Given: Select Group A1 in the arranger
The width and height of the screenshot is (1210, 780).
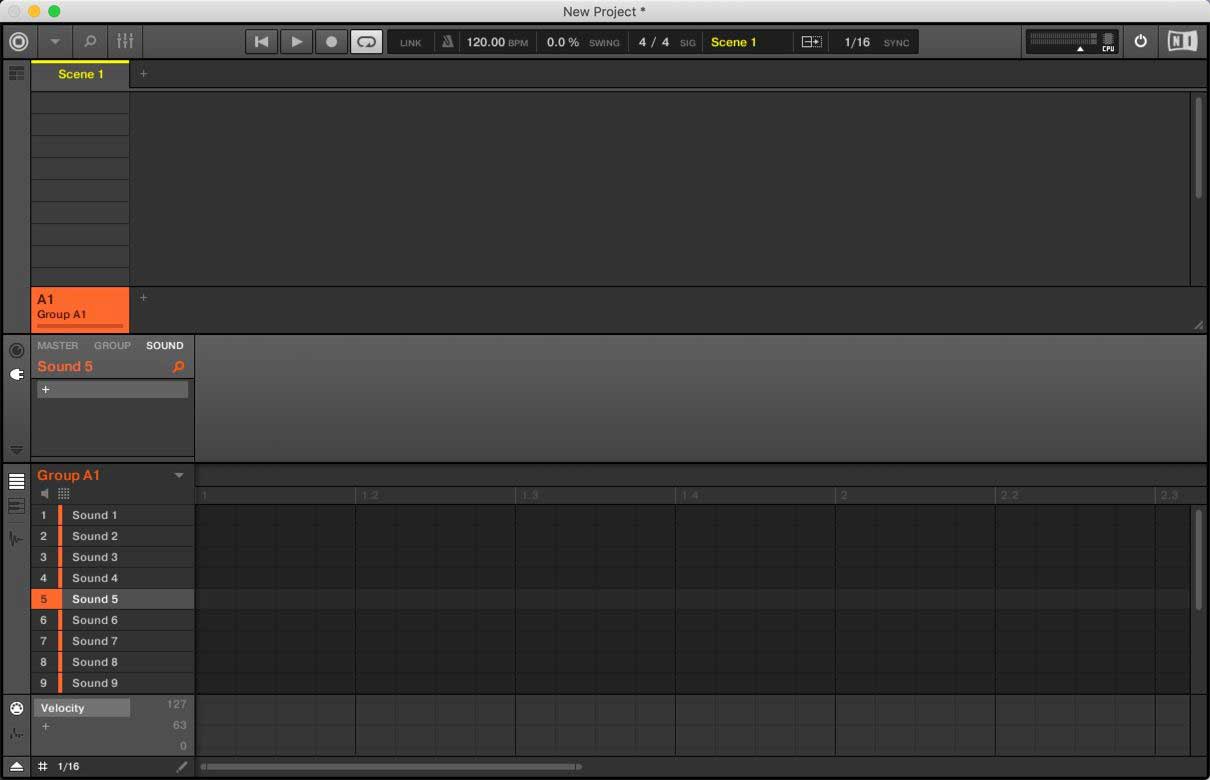Looking at the screenshot, I should (x=80, y=309).
